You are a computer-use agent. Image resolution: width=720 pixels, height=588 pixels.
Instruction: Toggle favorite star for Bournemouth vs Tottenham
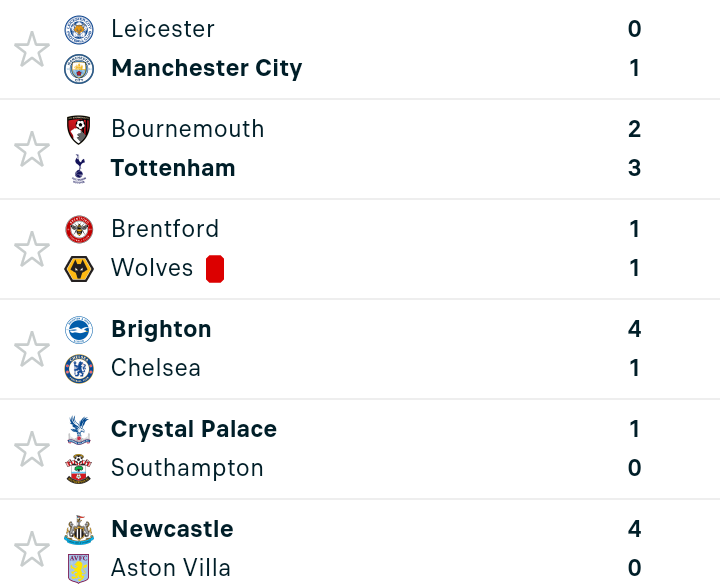tap(32, 149)
